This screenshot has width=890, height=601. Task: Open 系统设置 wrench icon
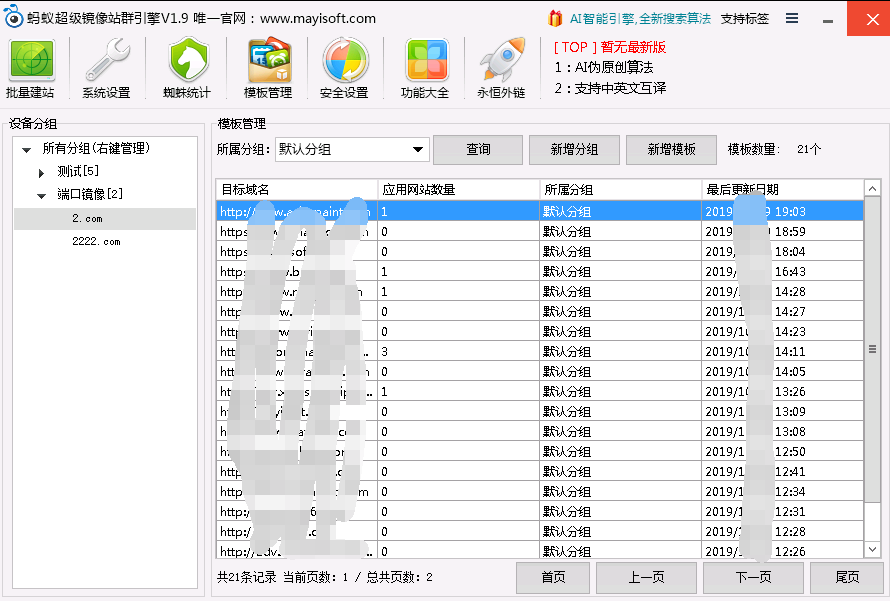(x=107, y=68)
